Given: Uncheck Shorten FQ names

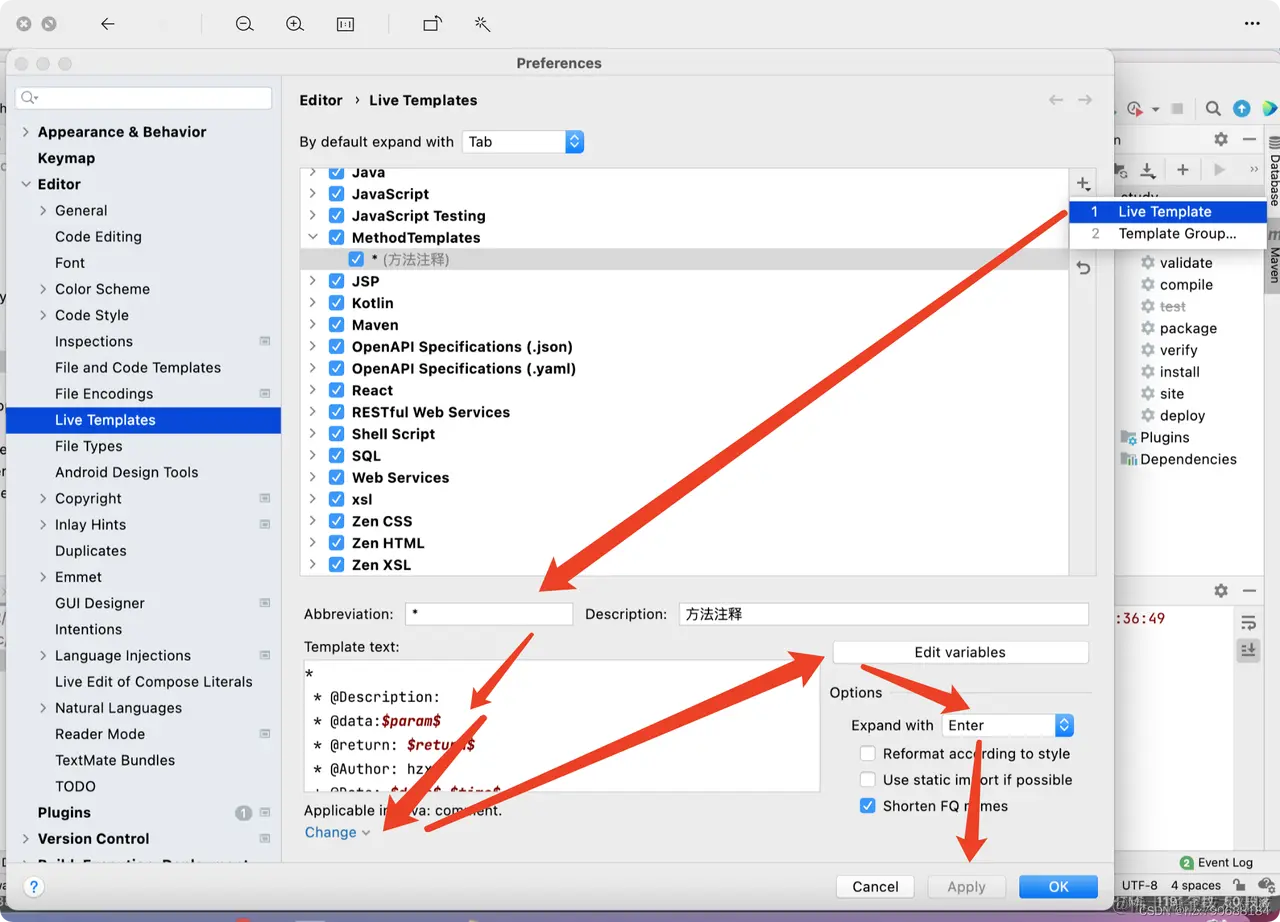Looking at the screenshot, I should (868, 806).
